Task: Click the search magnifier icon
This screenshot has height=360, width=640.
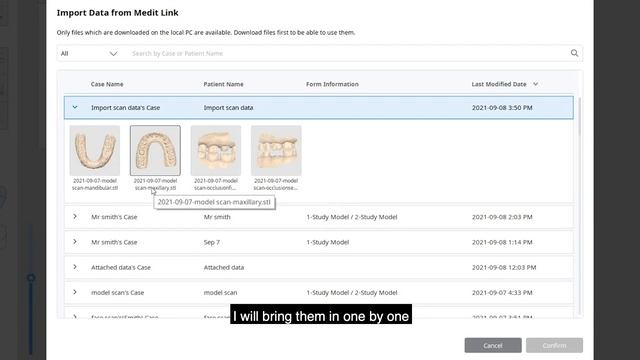Action: coord(574,53)
